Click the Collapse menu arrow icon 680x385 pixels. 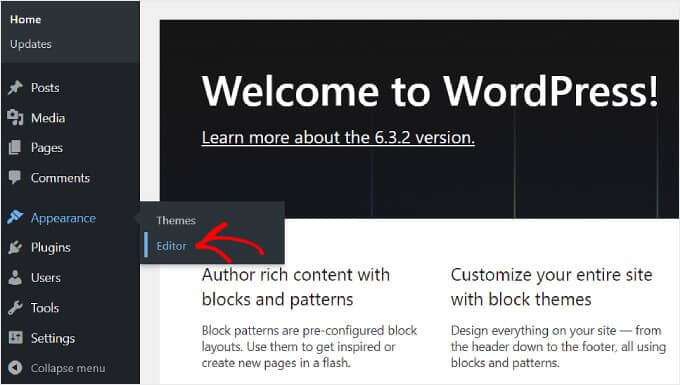click(15, 368)
